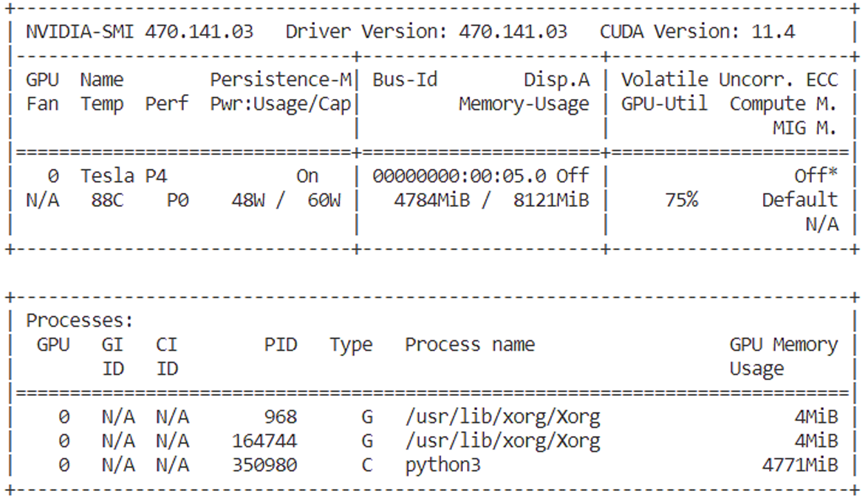Click the 60W power cap value
The width and height of the screenshot is (865, 499).
(323, 199)
